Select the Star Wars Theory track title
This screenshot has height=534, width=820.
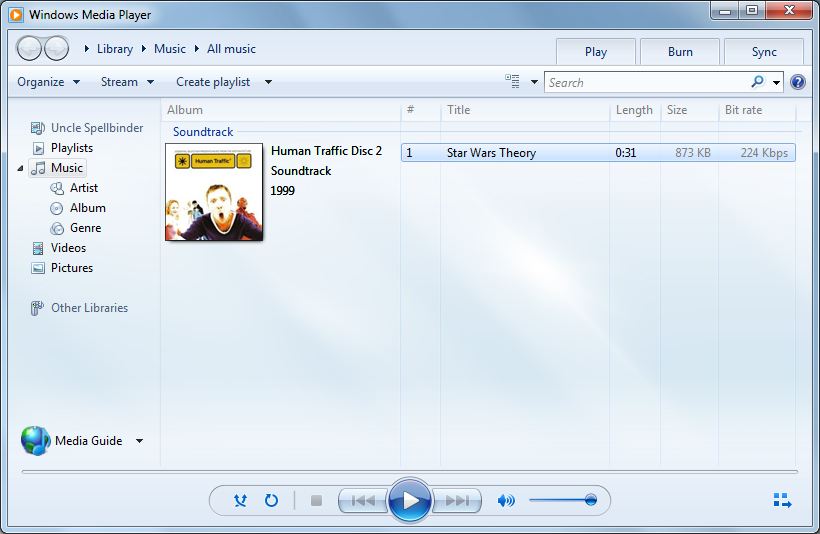click(x=491, y=153)
